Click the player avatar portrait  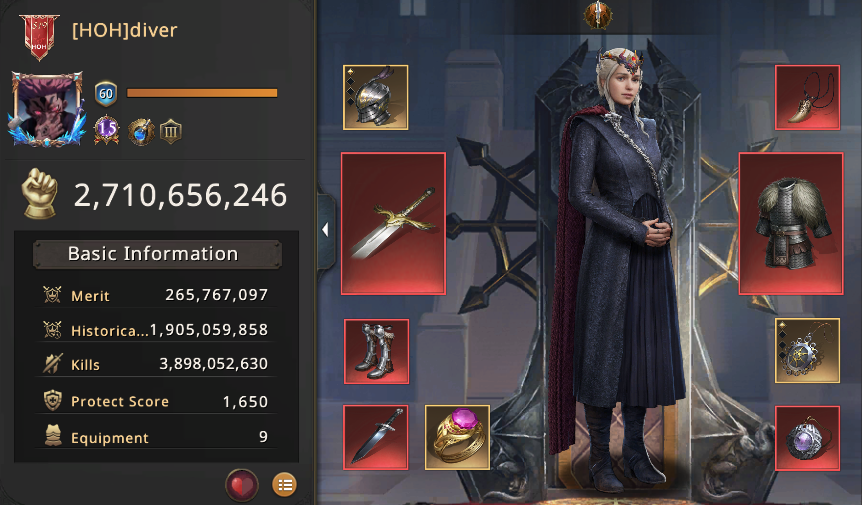click(x=47, y=109)
